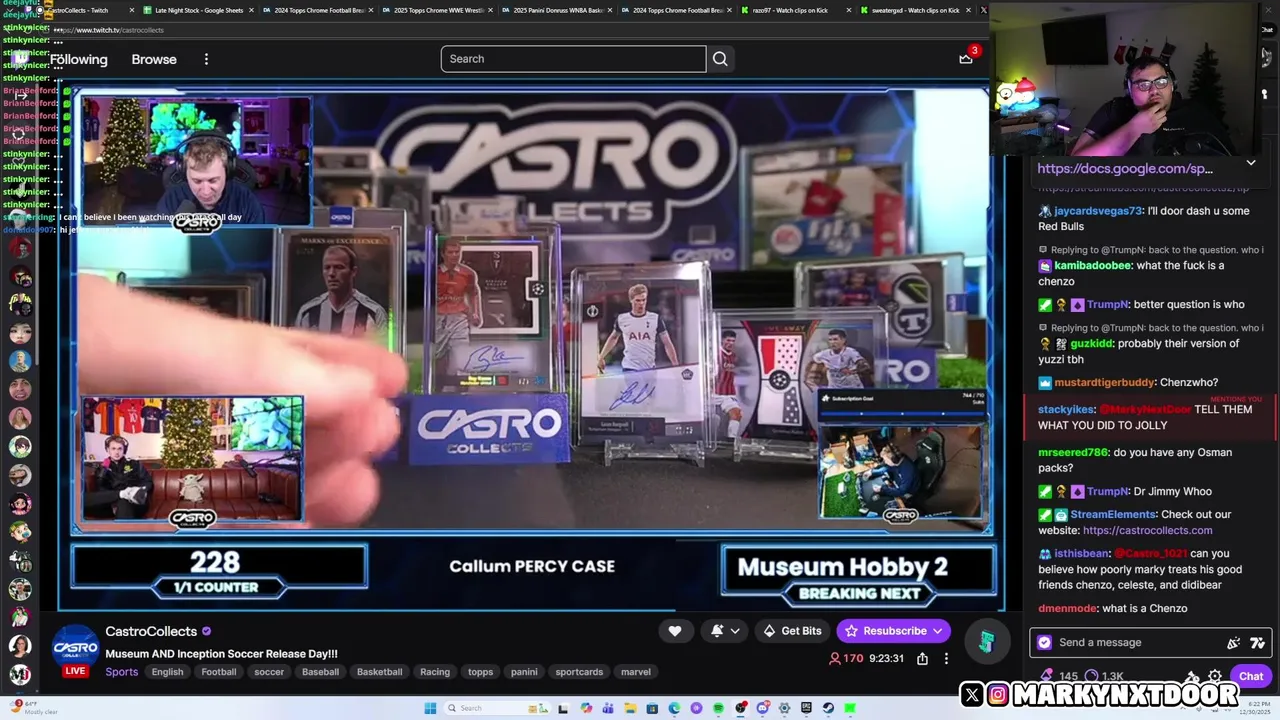Screen dimensions: 1280x720
Task: Open File Explorer from the taskbar
Action: coord(630,708)
